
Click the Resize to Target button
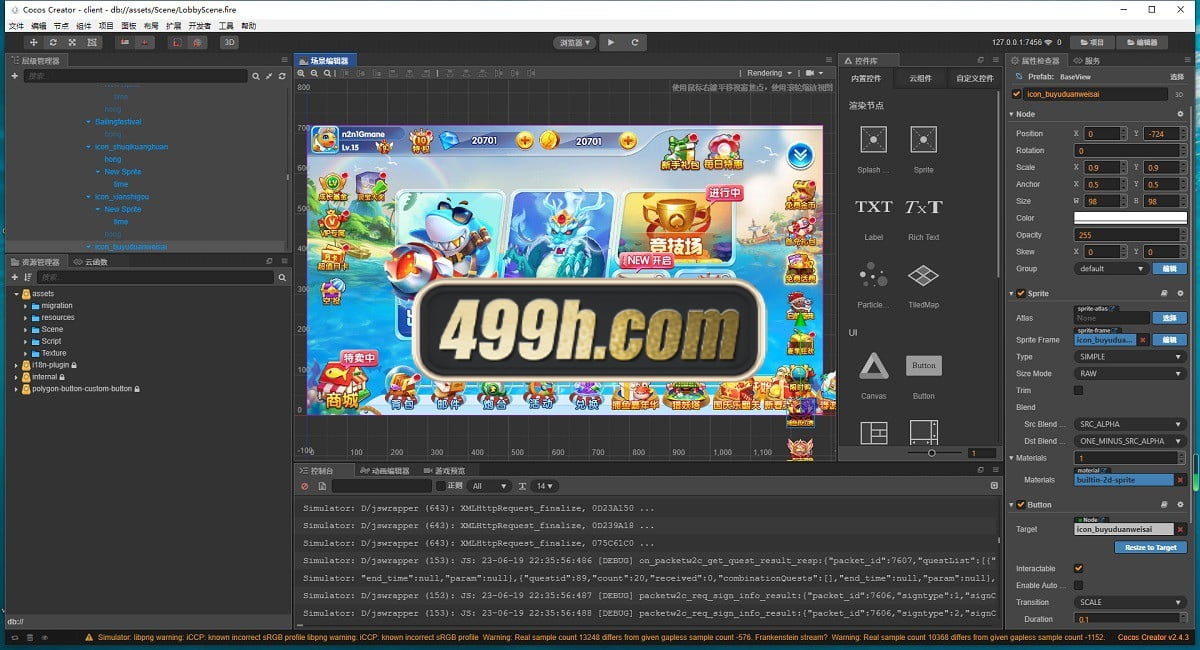(1151, 547)
